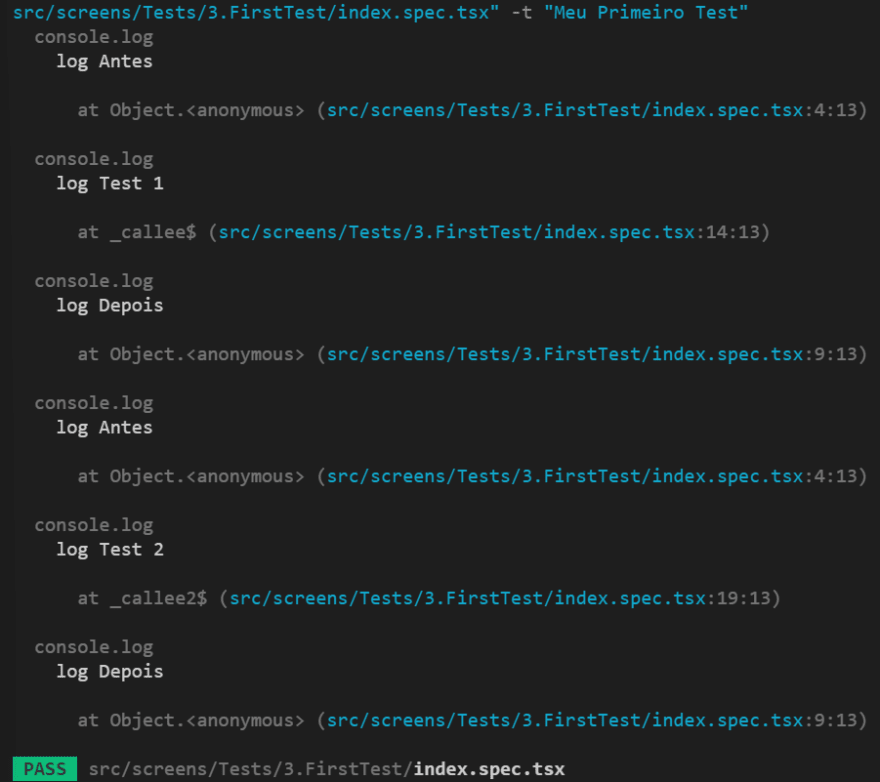Click the first "log Depois" output line
Image resolution: width=880 pixels, height=782 pixels.
[109, 305]
